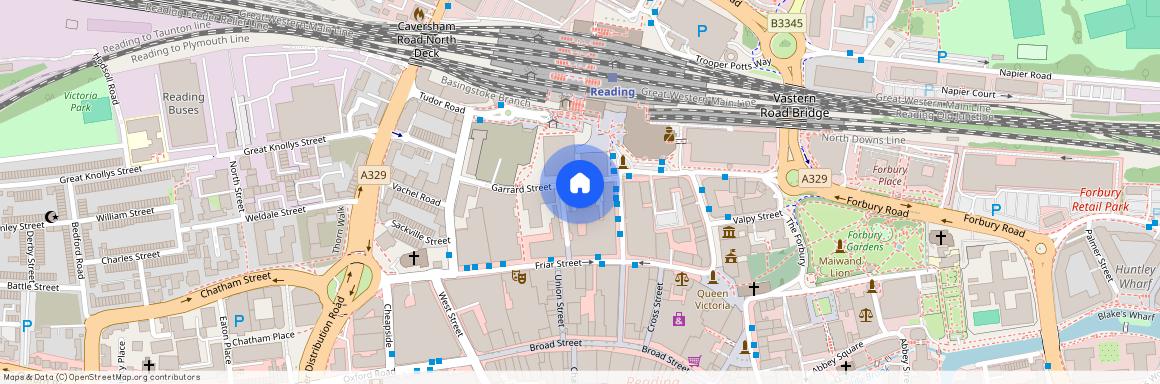The height and width of the screenshot is (384, 1160).
Task: Click the museum icon near Valpy Street
Action: coord(728,233)
